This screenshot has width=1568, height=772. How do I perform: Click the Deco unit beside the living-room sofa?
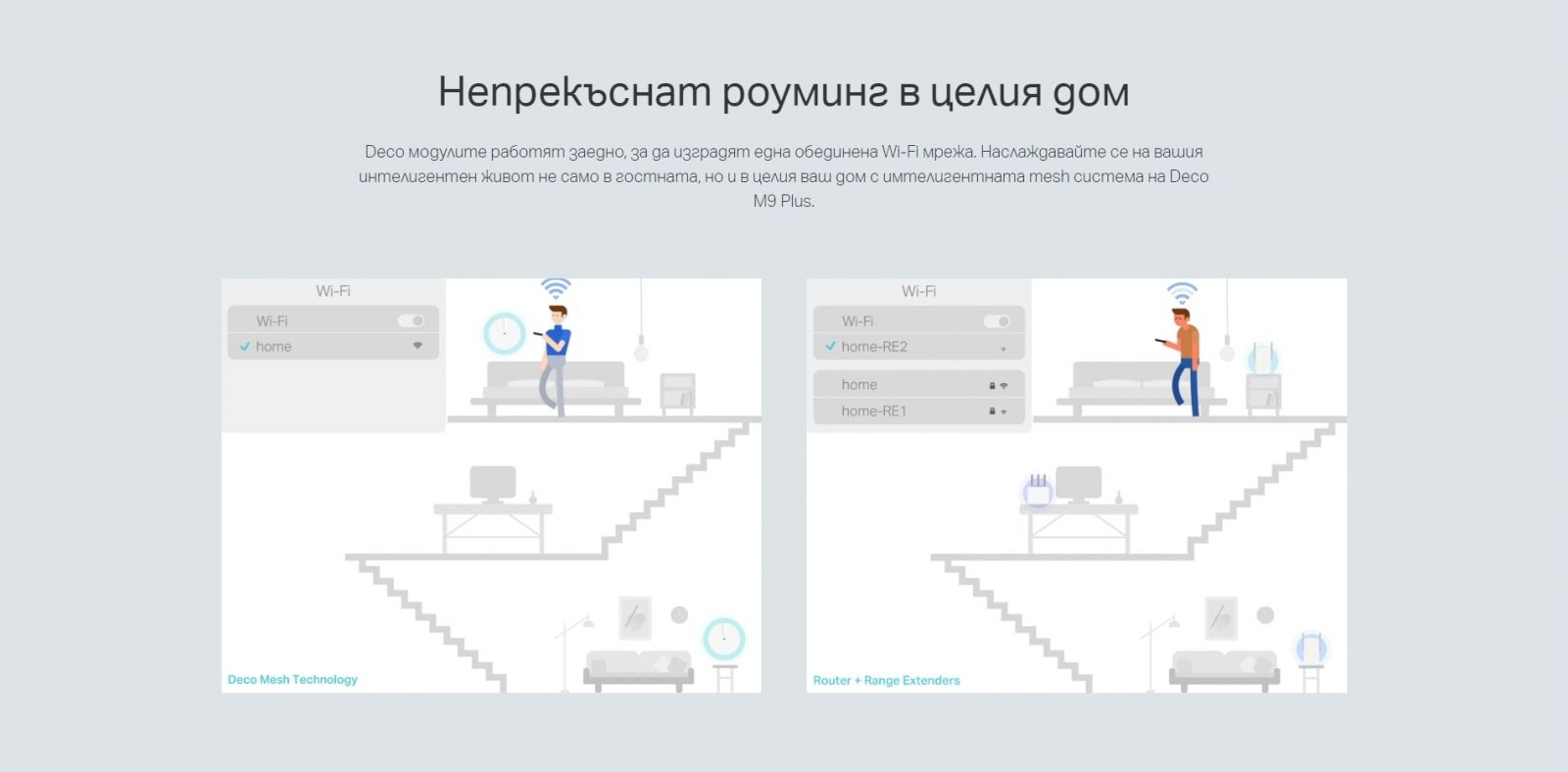click(724, 639)
